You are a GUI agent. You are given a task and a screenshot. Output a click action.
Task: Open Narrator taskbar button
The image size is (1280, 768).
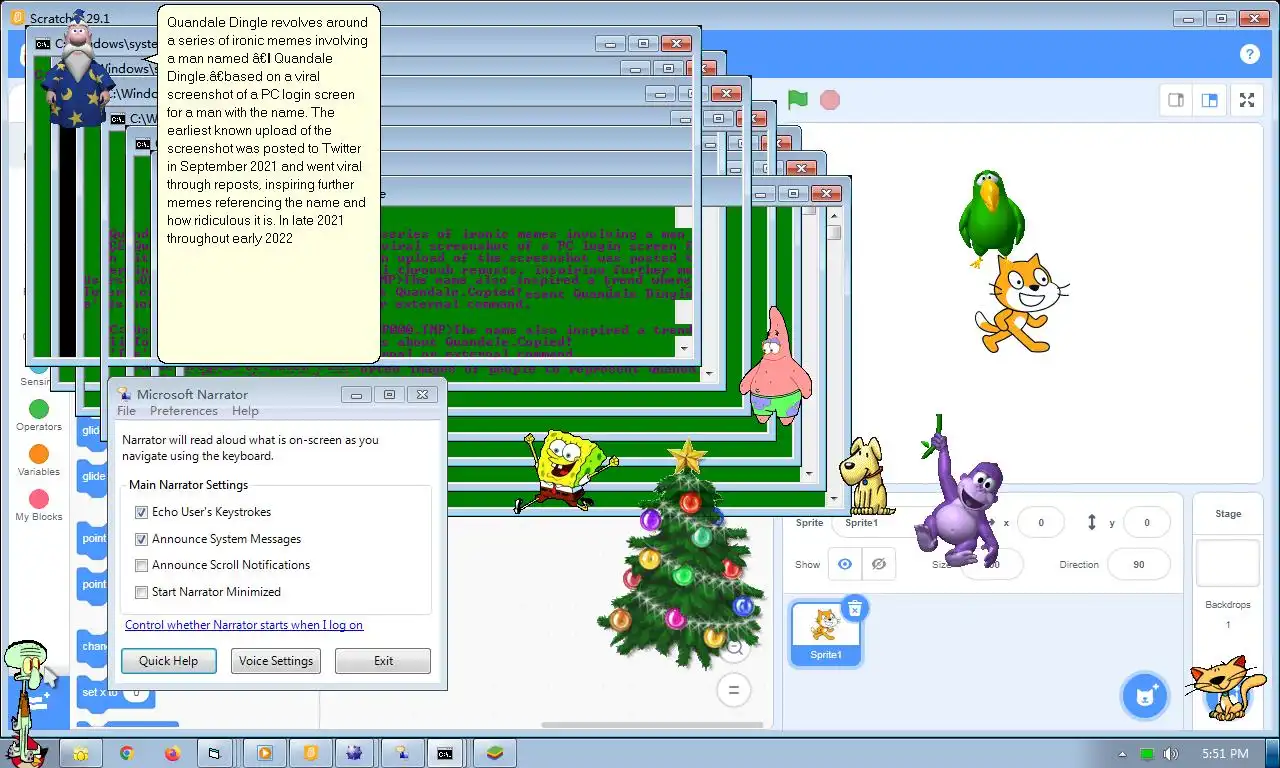tap(402, 753)
